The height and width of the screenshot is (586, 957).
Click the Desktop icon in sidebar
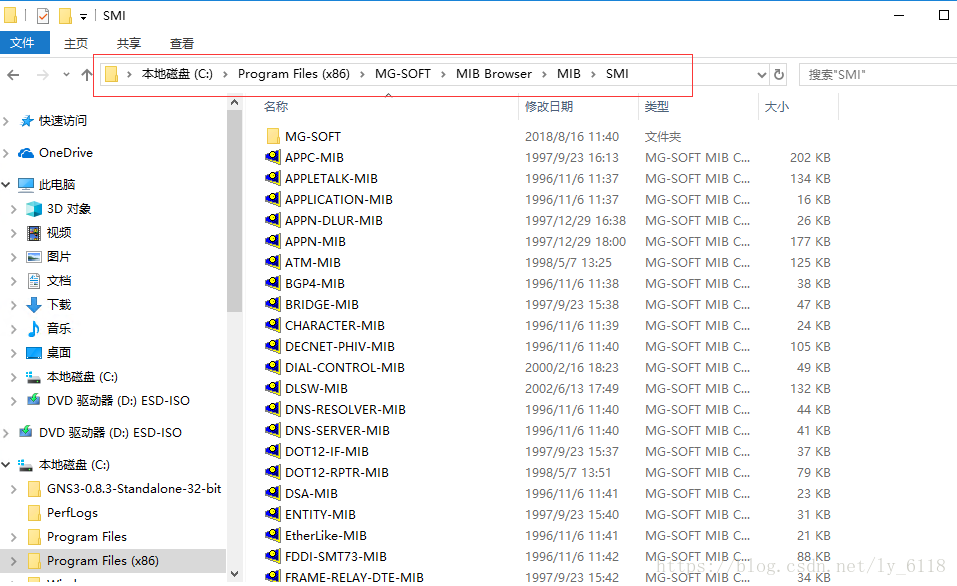tap(34, 353)
